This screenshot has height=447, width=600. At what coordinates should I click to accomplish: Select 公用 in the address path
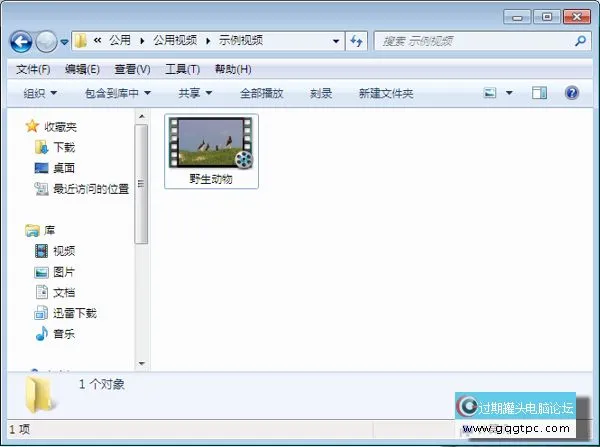(120, 40)
